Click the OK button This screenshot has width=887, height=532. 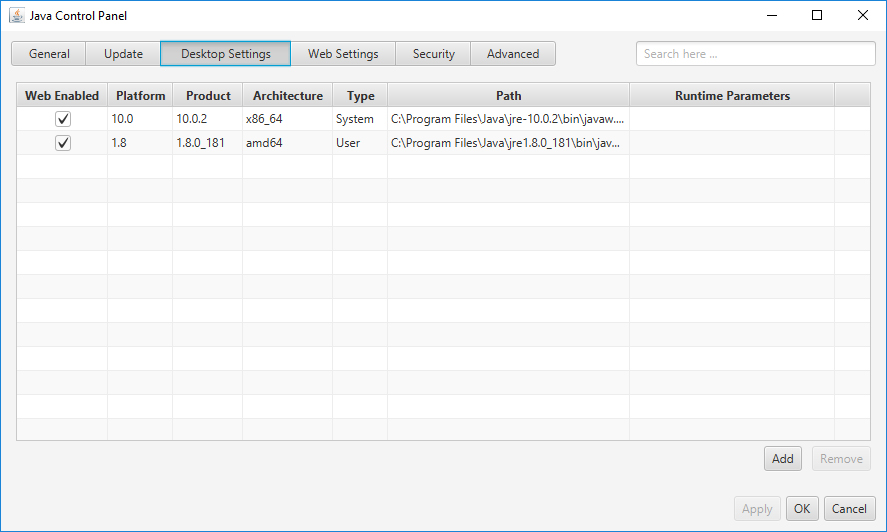tap(801, 509)
